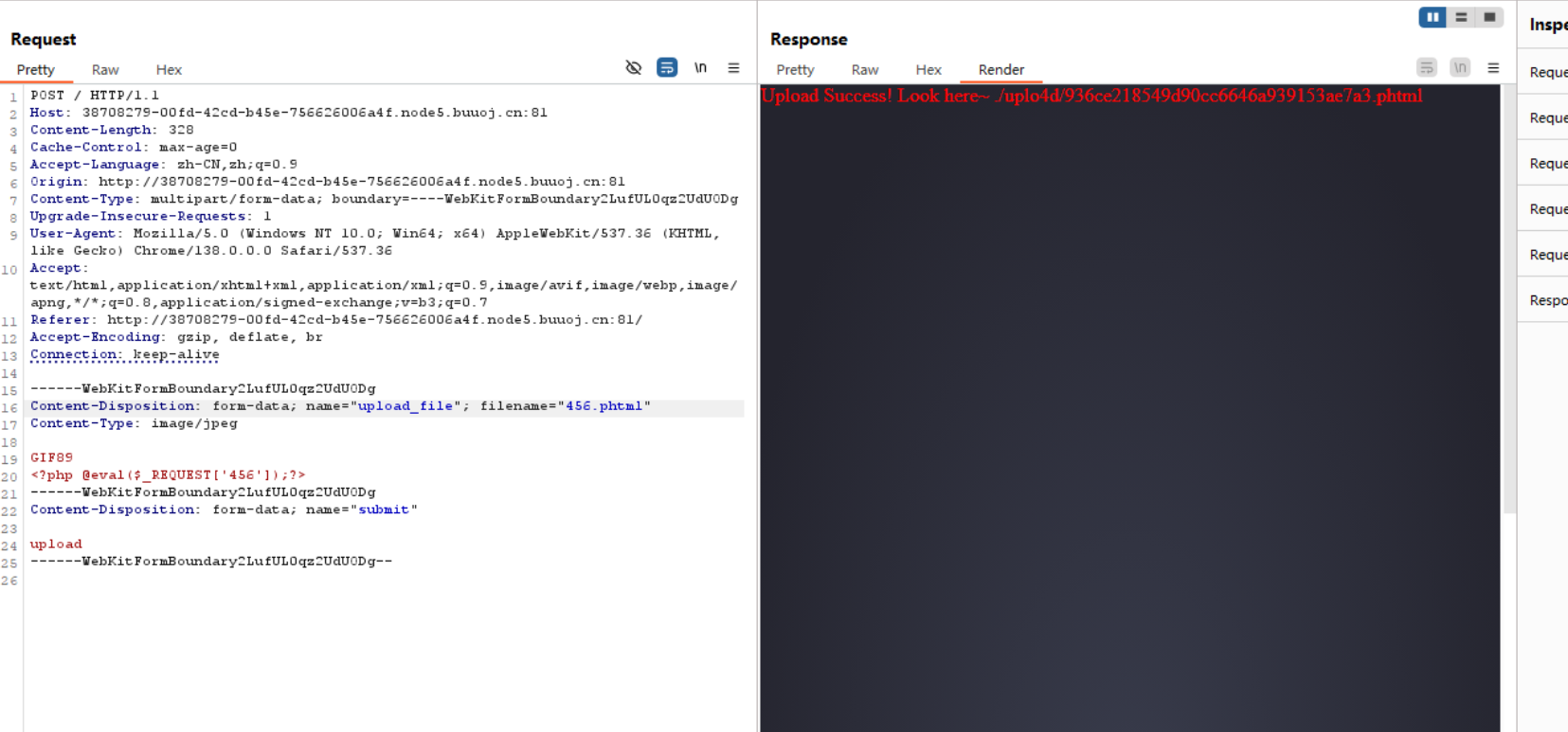The height and width of the screenshot is (732, 1568).
Task: Select the top-bottom split layout icon
Action: tap(1461, 17)
